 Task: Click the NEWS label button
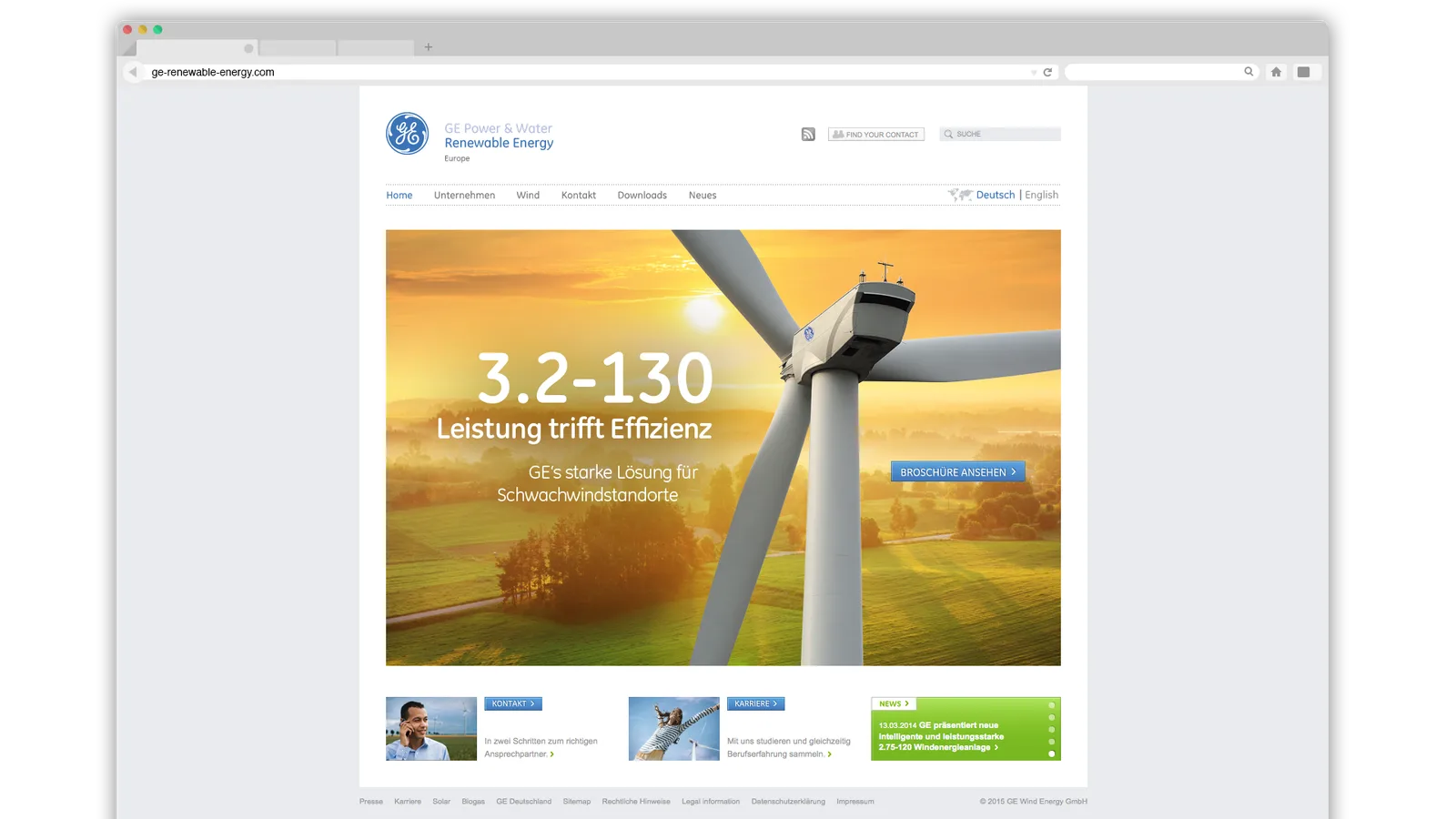(x=894, y=703)
